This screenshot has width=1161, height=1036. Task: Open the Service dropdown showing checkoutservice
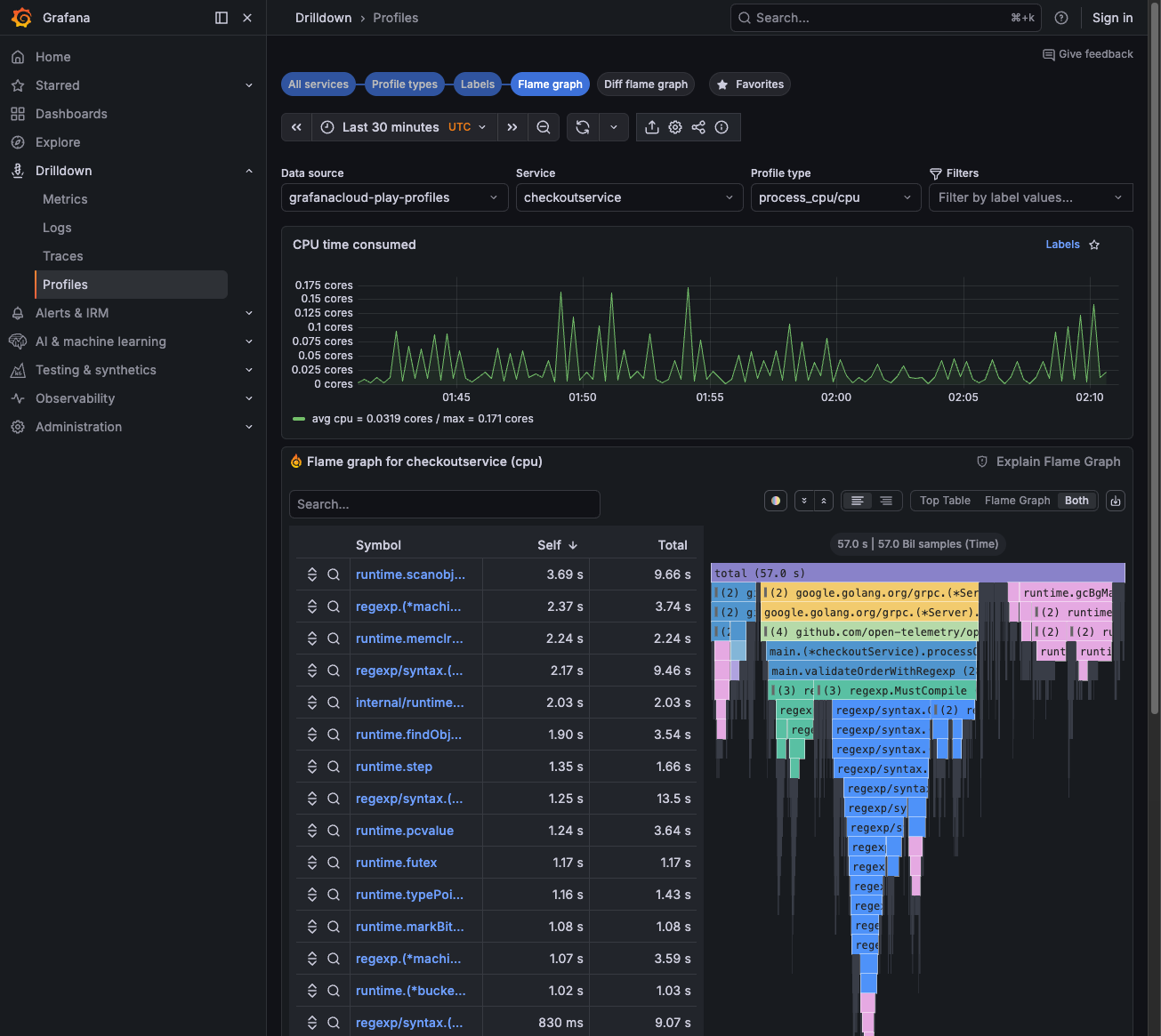[x=629, y=197]
